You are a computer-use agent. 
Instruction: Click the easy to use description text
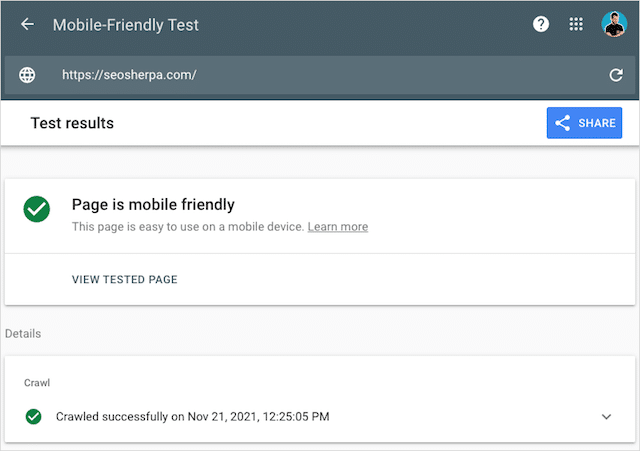[x=187, y=227]
